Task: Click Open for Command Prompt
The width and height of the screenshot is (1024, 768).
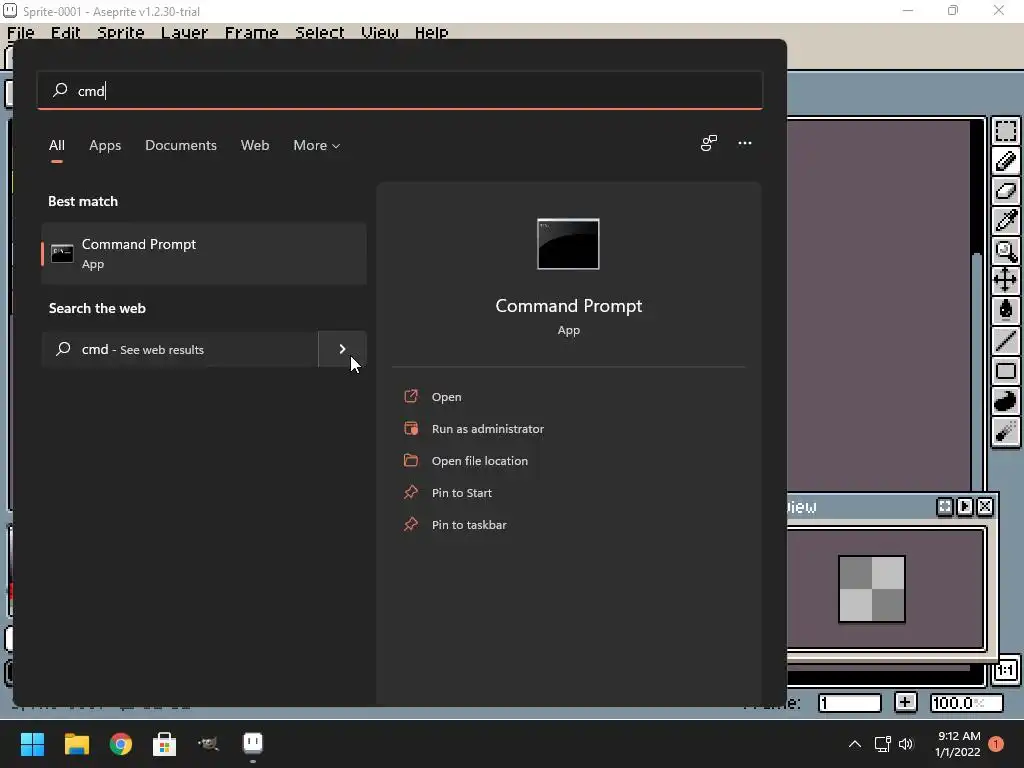Action: tap(446, 396)
